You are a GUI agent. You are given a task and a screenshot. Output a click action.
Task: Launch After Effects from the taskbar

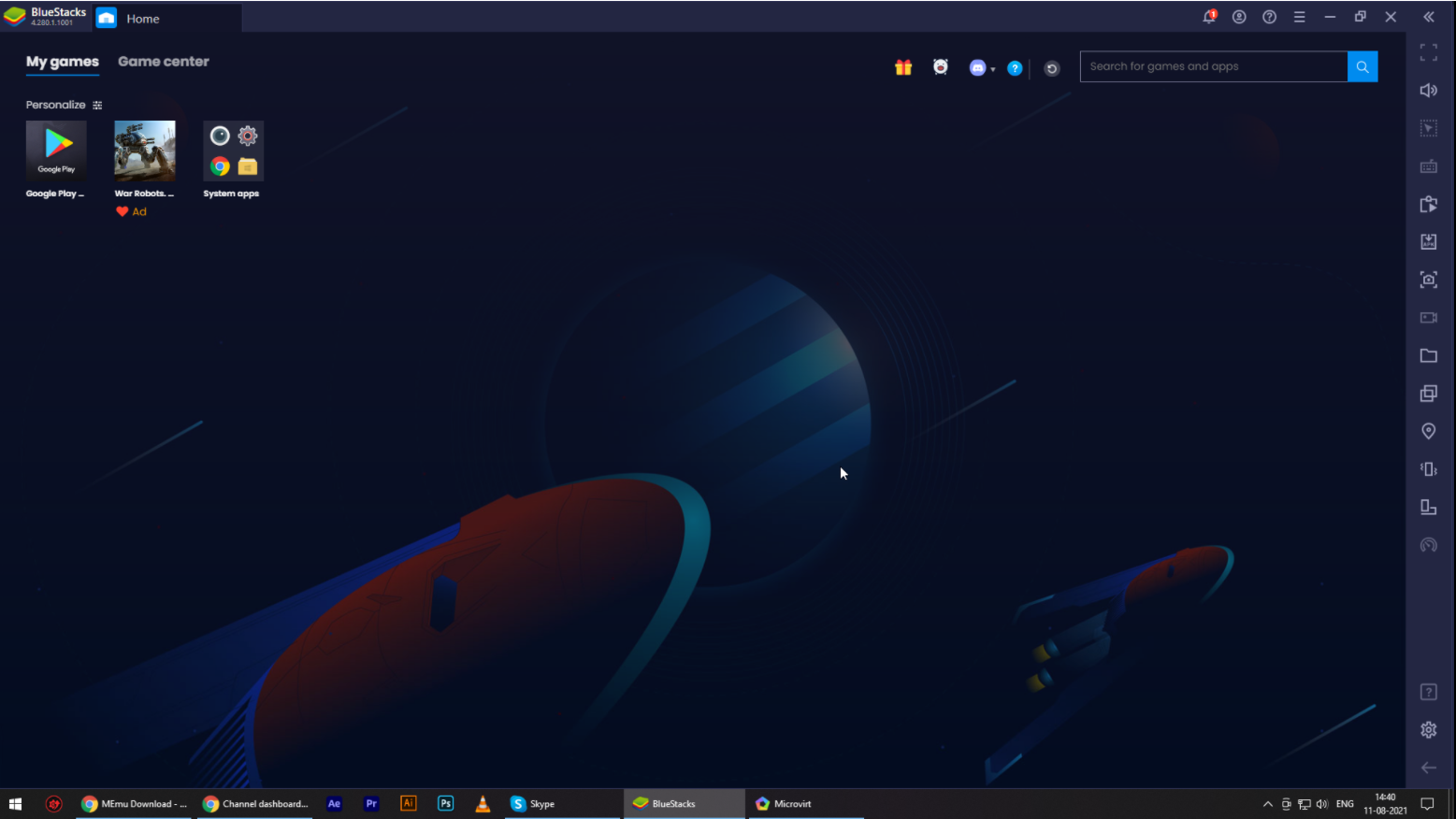click(x=334, y=804)
